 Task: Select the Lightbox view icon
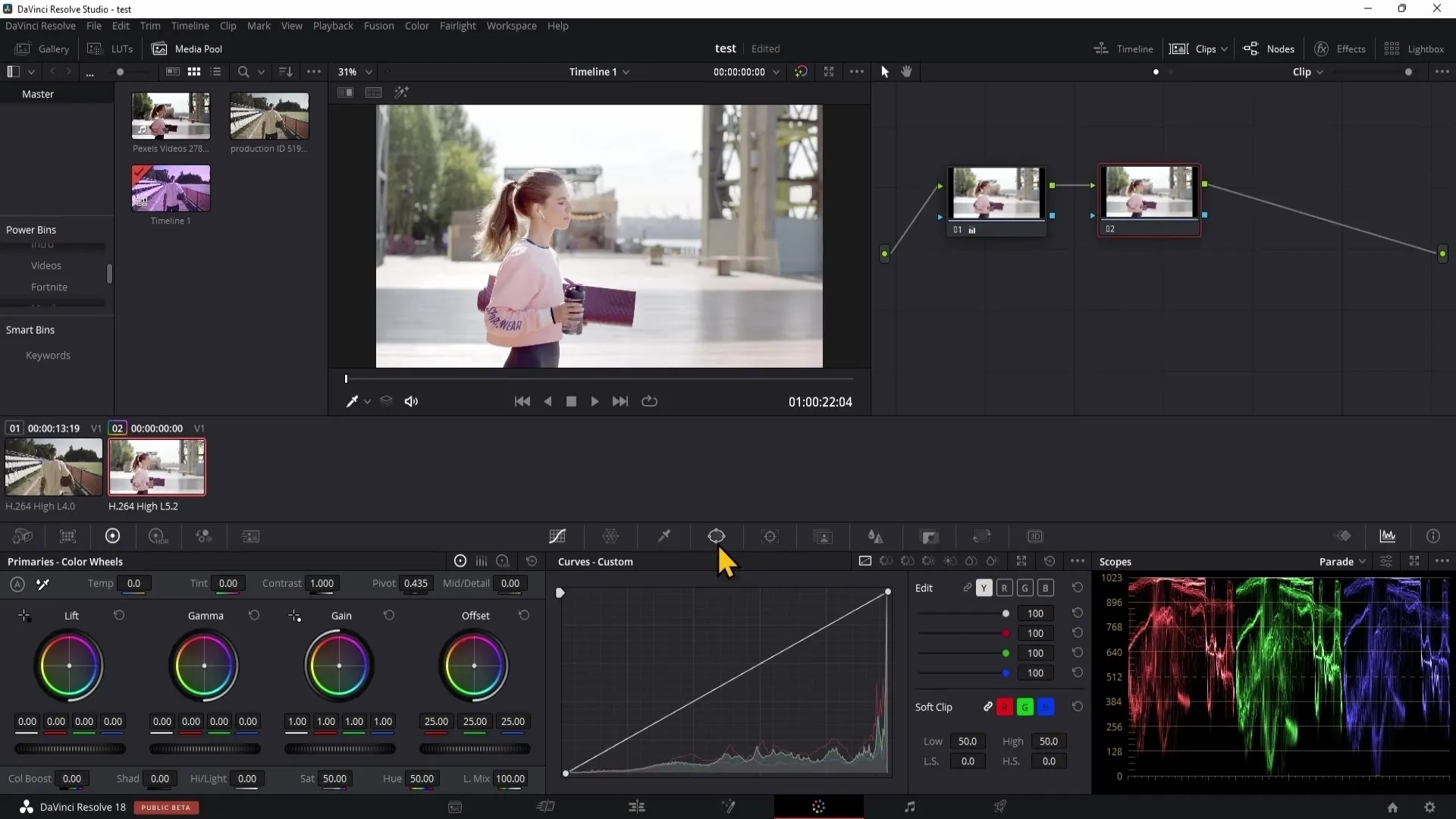click(x=1392, y=49)
